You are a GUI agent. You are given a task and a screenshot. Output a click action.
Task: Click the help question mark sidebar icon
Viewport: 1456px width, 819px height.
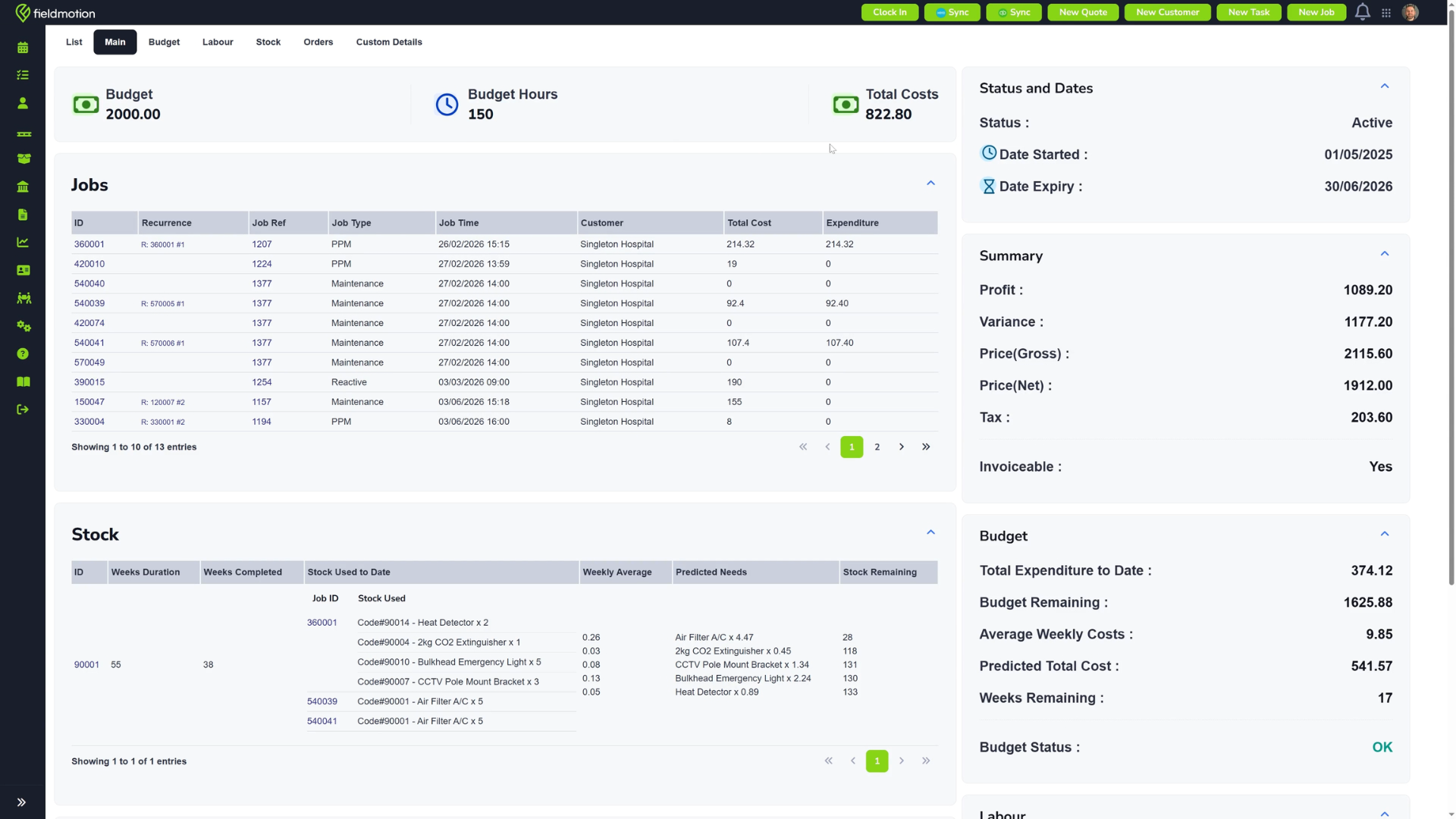(x=23, y=354)
